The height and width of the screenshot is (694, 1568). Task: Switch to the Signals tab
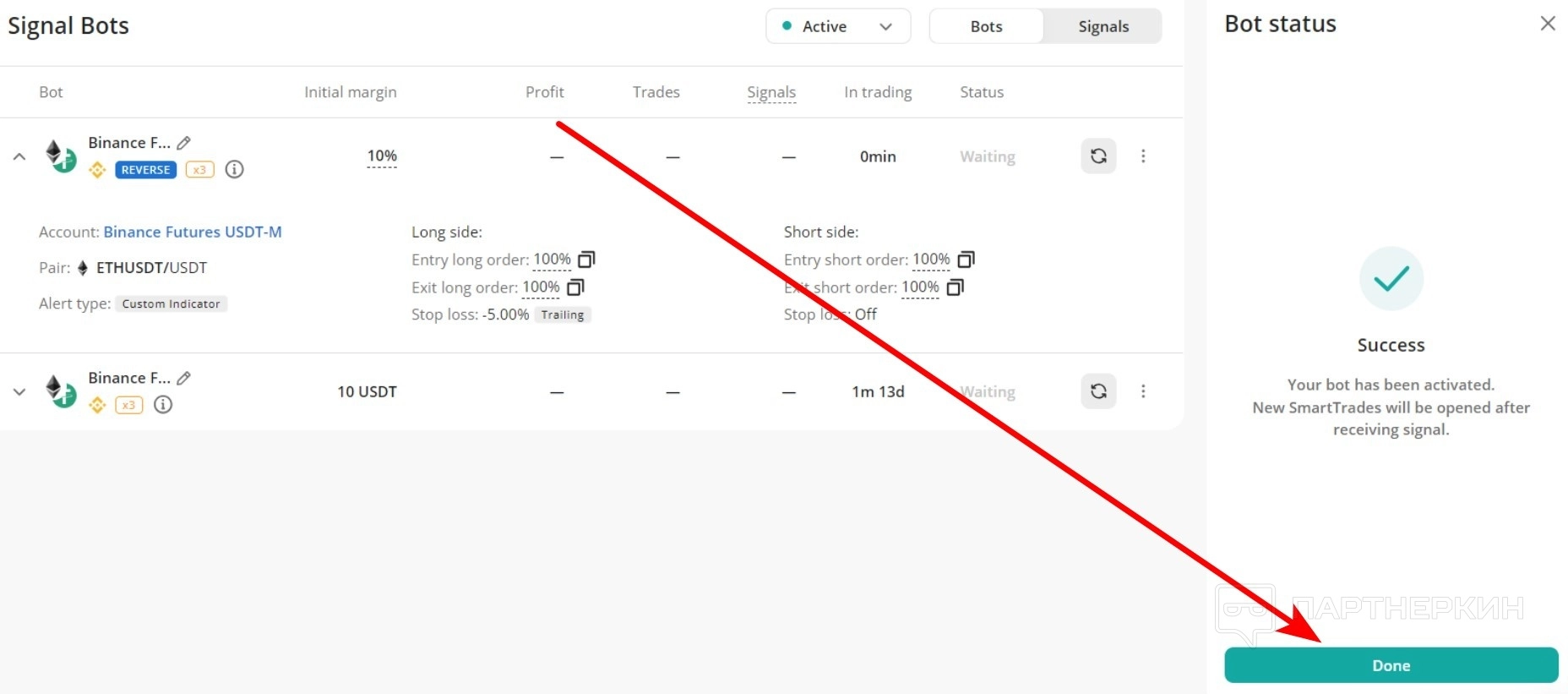(1103, 26)
